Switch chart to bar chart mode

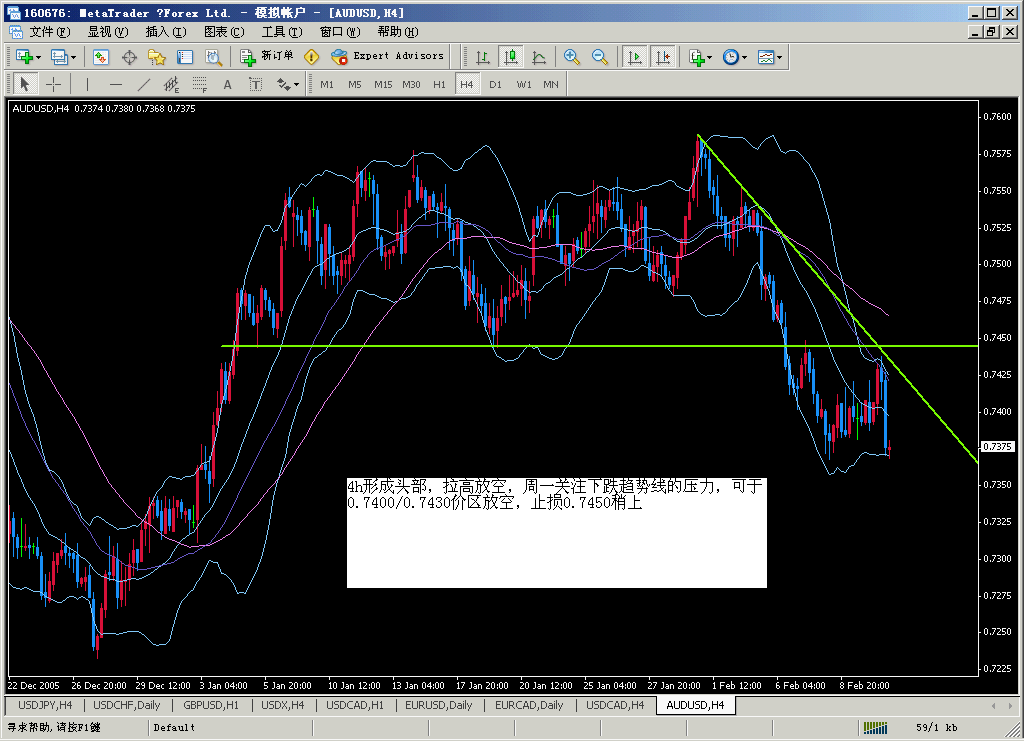coord(483,57)
